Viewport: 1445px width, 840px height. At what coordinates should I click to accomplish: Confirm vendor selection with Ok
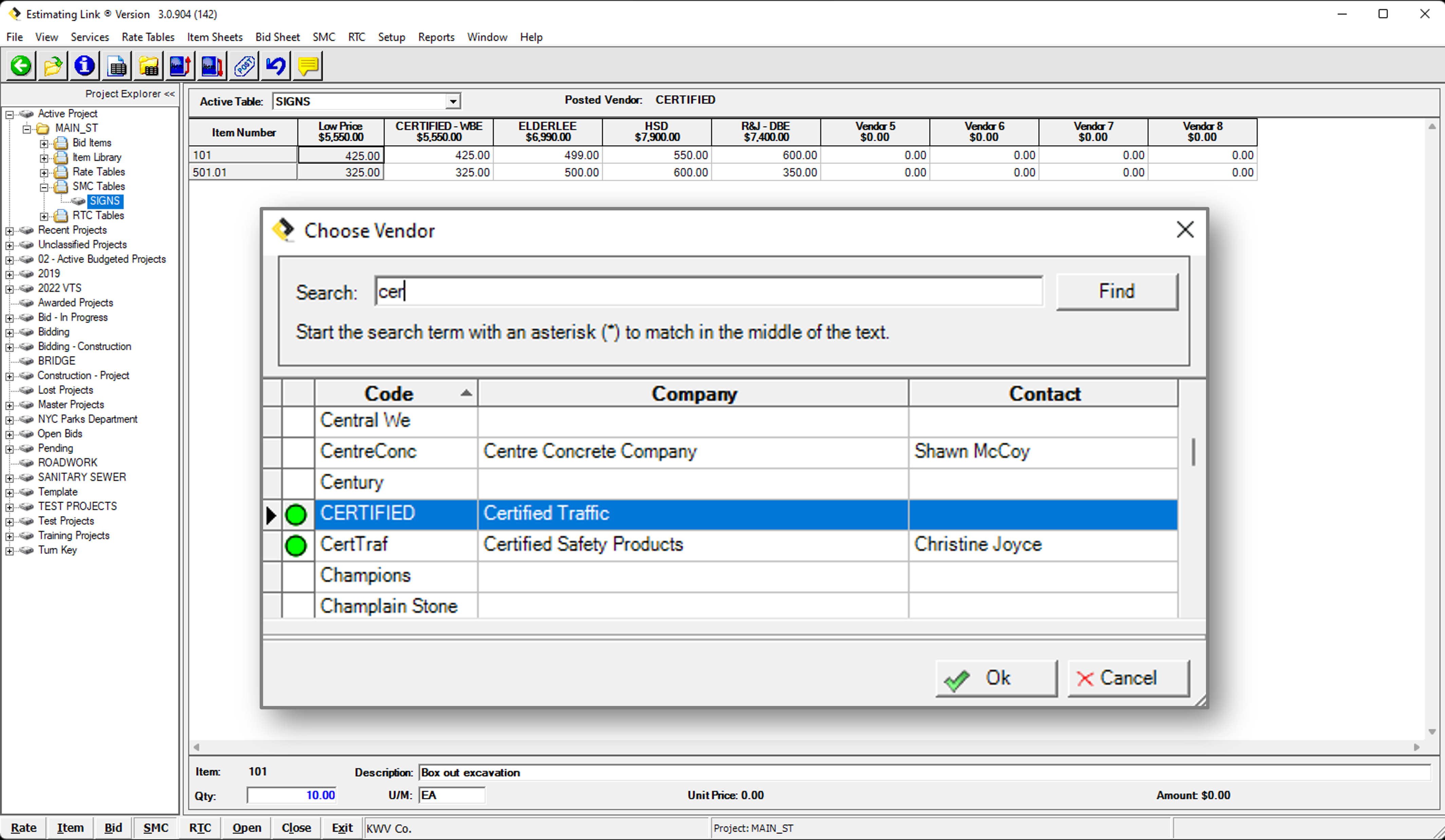996,678
